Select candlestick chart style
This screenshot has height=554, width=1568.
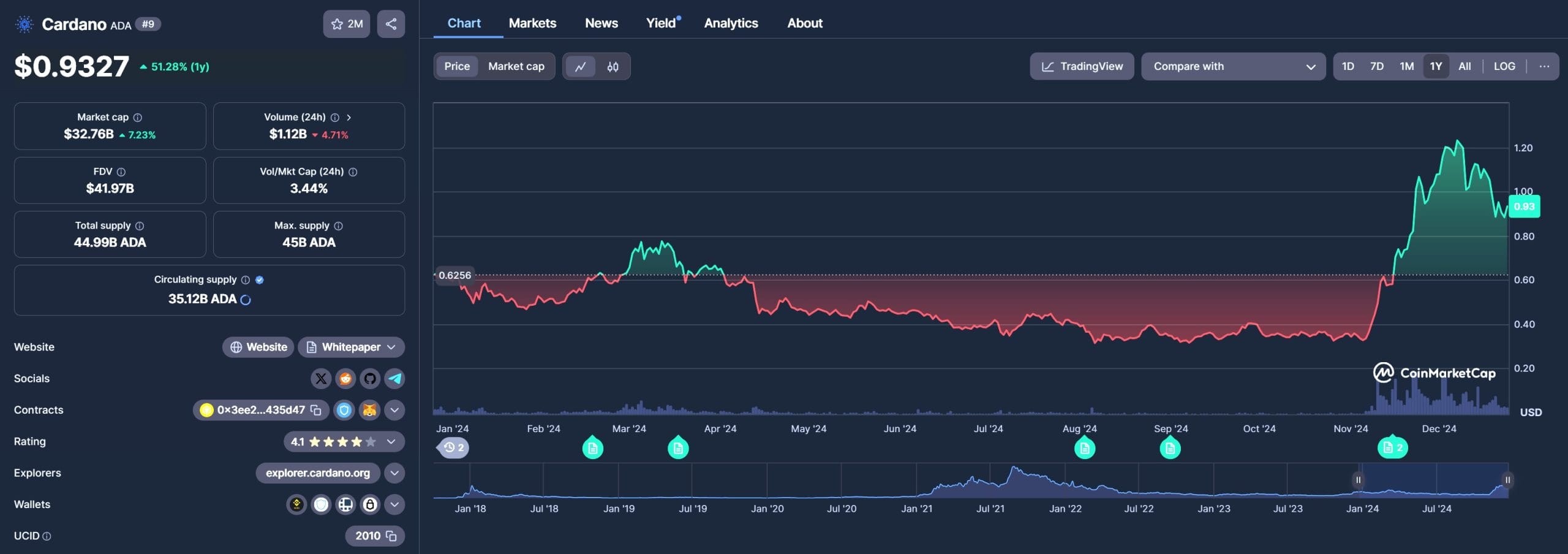612,66
